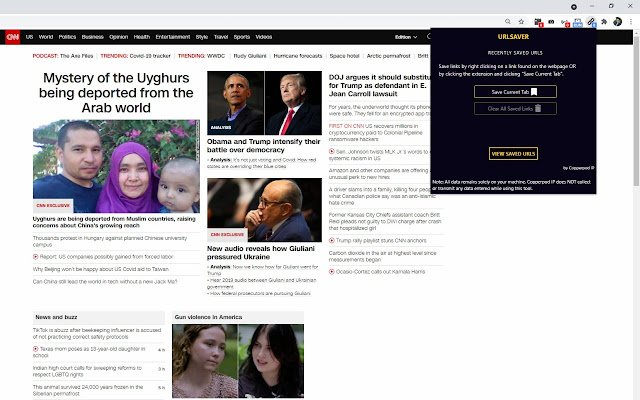This screenshot has width=640, height=400.
Task: Open How federal prosecutors pursuing Giuliani link
Action: [260, 293]
